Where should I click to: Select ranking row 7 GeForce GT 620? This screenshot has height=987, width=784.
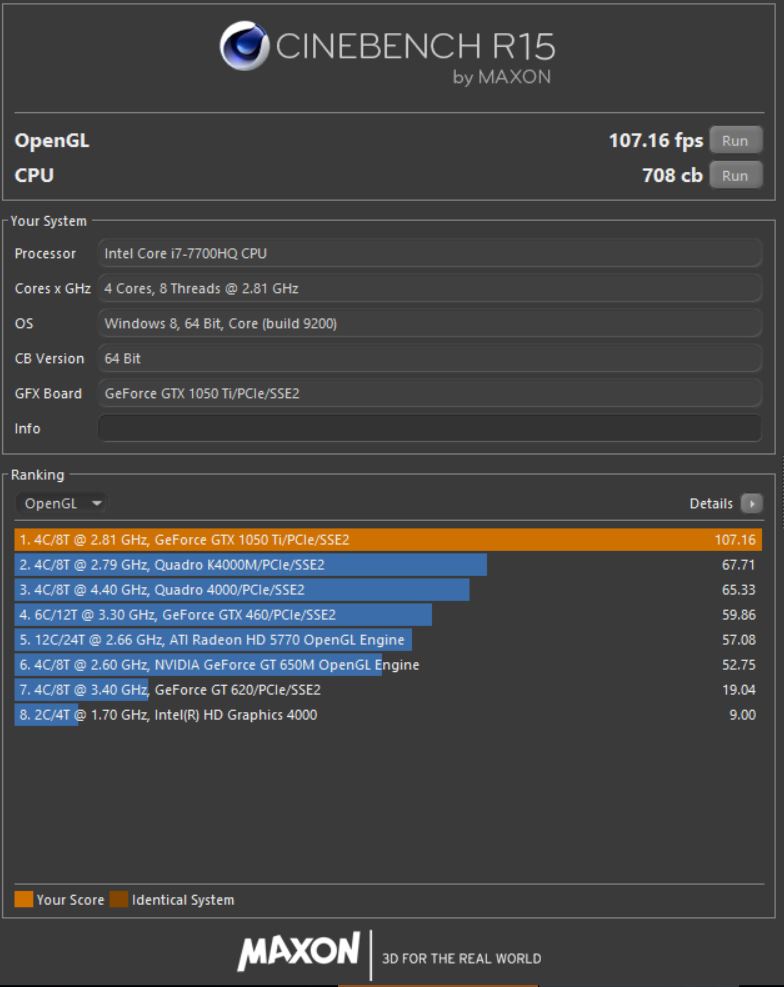[388, 690]
